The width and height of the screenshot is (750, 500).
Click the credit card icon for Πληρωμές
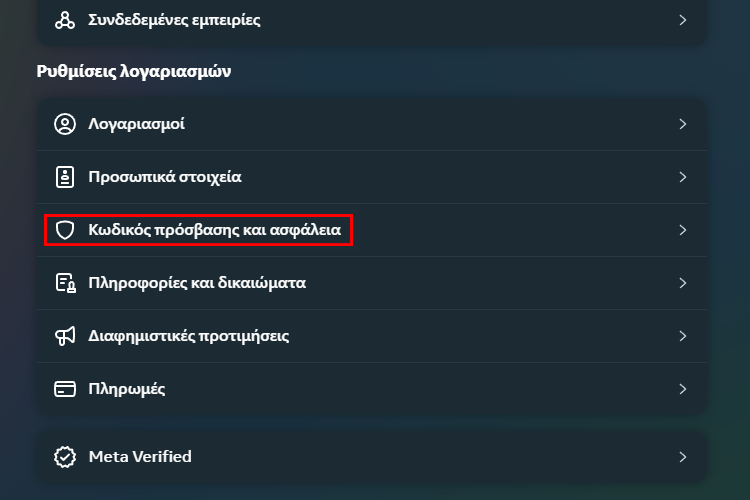coord(65,389)
